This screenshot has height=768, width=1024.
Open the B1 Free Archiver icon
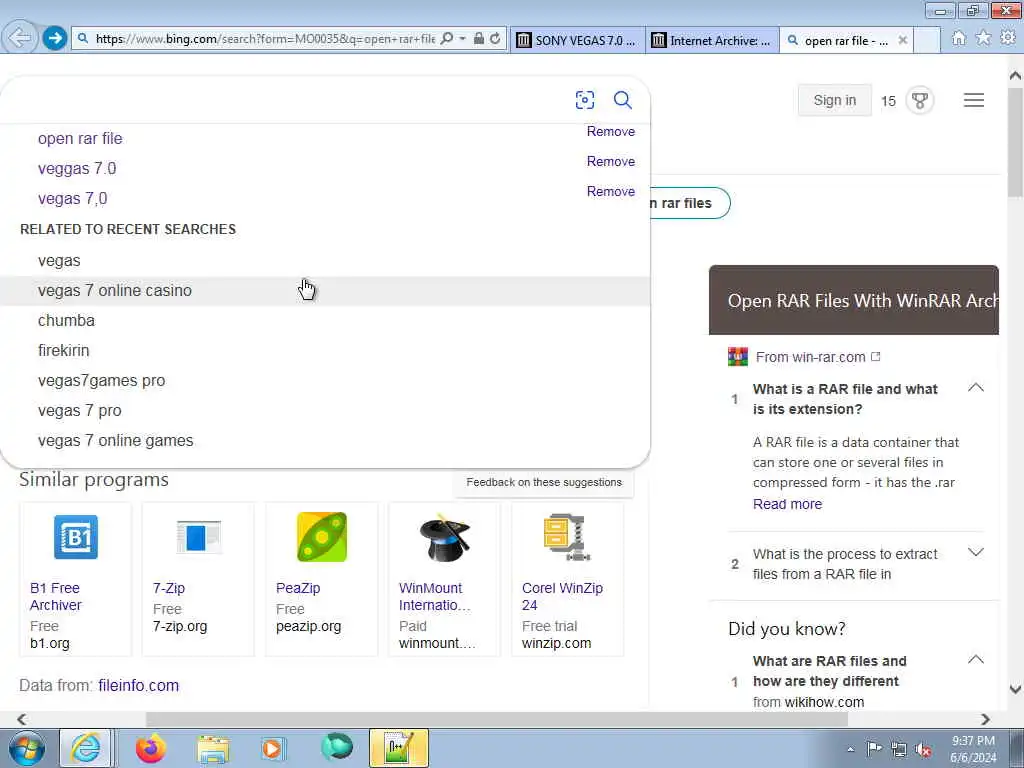pyautogui.click(x=76, y=537)
